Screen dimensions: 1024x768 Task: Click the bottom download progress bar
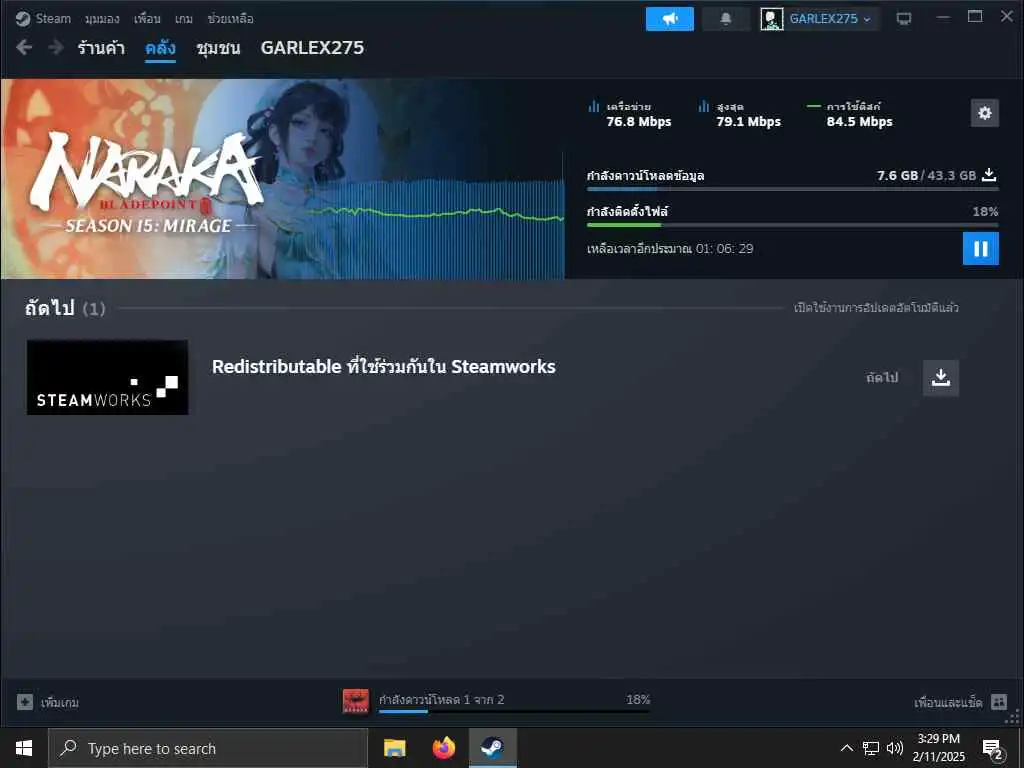(514, 711)
